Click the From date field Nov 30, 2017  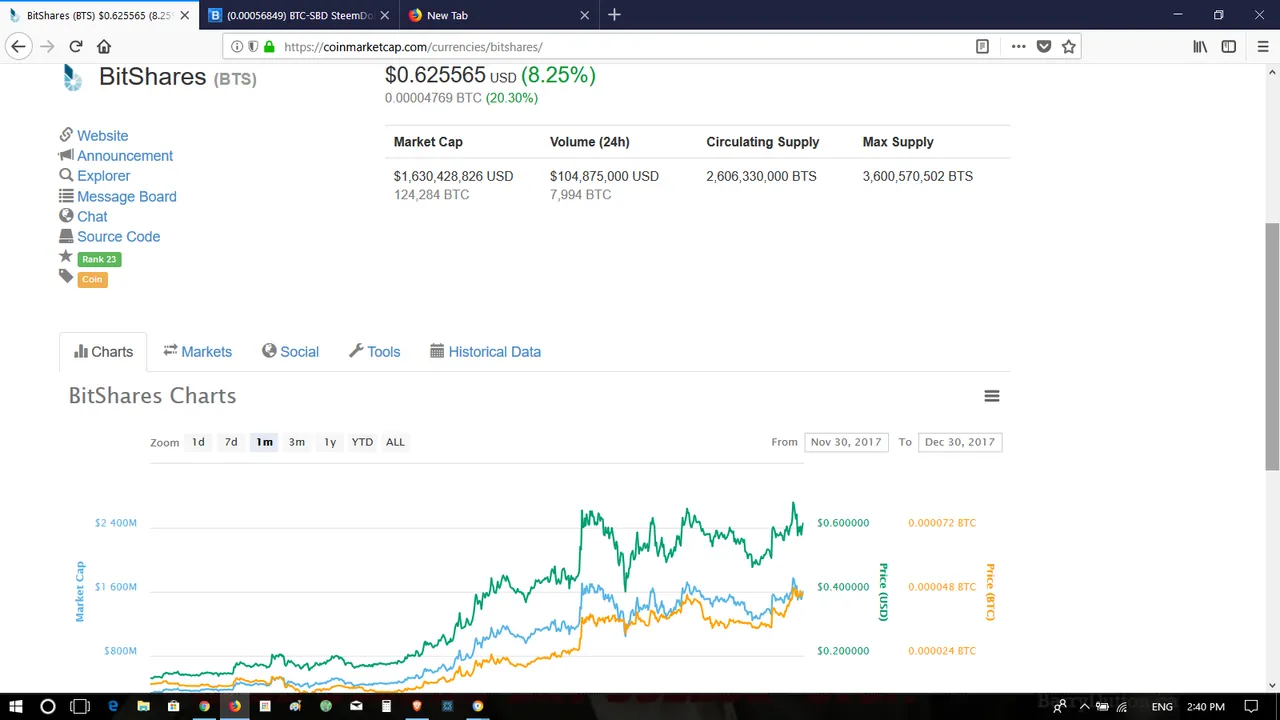coord(846,442)
